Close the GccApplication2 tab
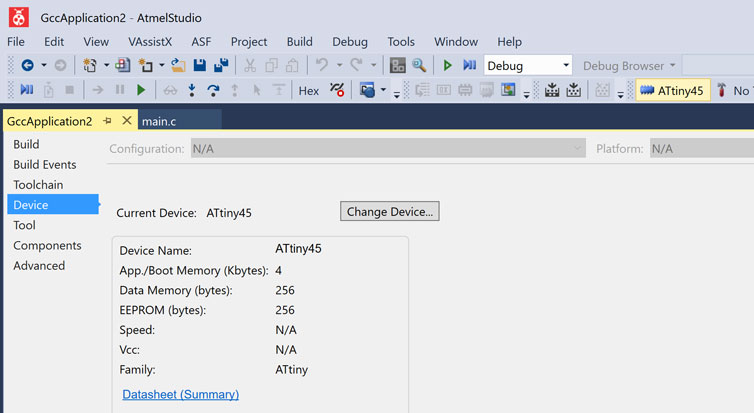Image resolution: width=754 pixels, height=413 pixels. click(127, 121)
